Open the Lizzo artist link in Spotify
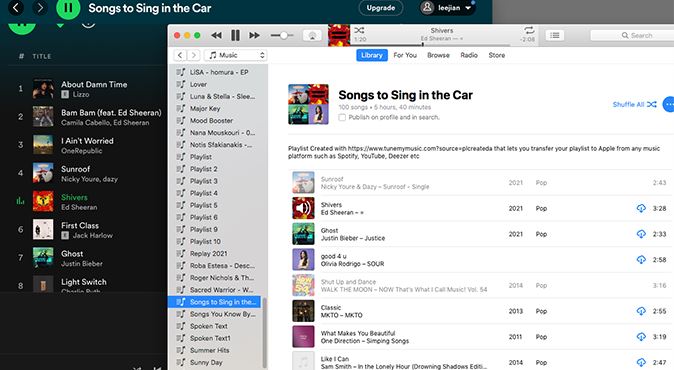This screenshot has height=370, width=674. 81,94
